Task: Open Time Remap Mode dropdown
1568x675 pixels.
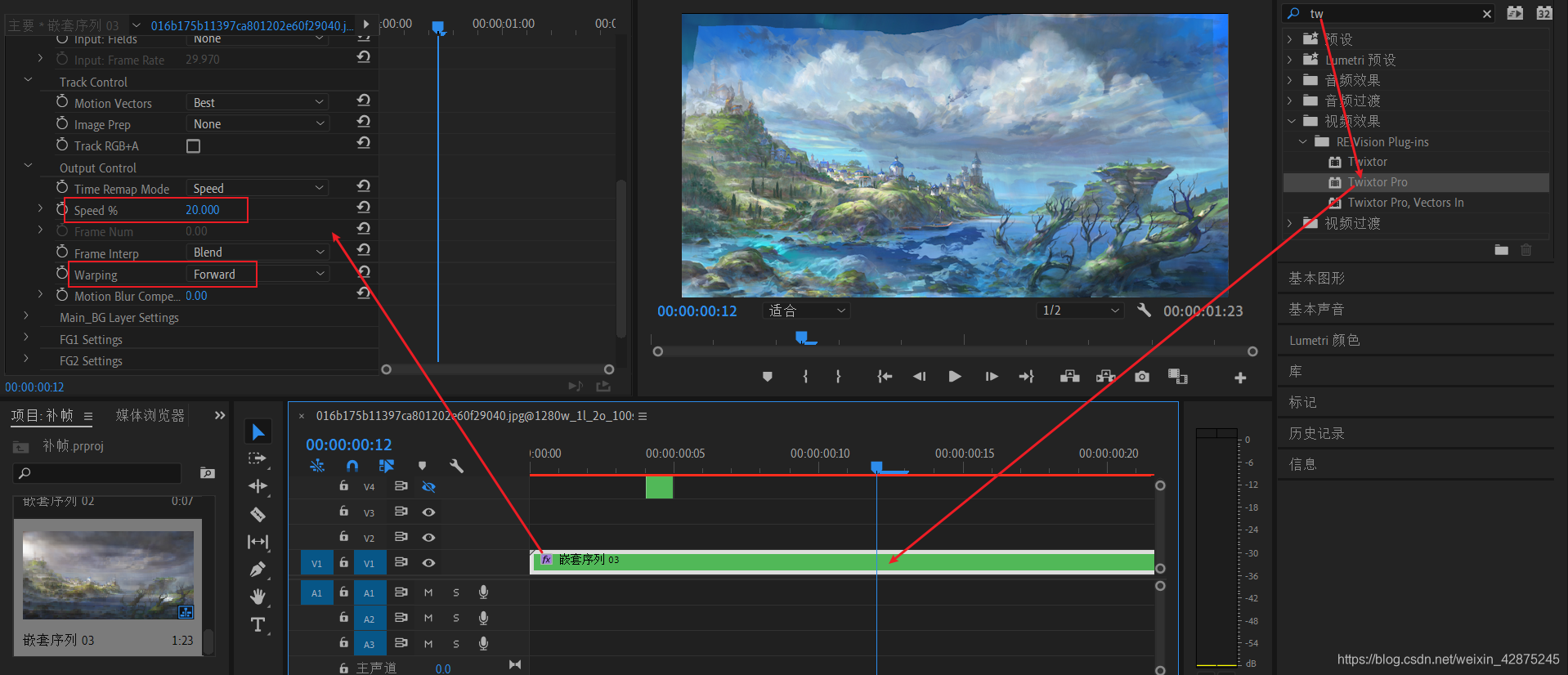Action: point(258,188)
